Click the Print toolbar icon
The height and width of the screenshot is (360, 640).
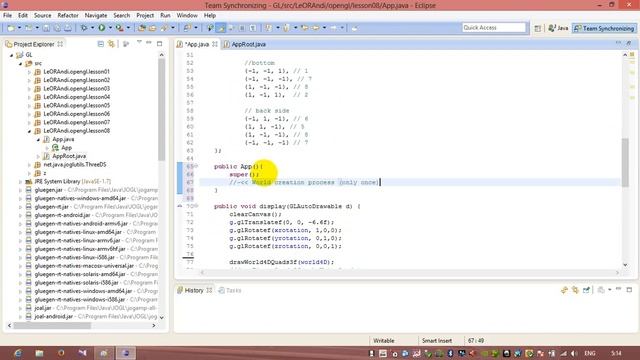tap(68, 28)
